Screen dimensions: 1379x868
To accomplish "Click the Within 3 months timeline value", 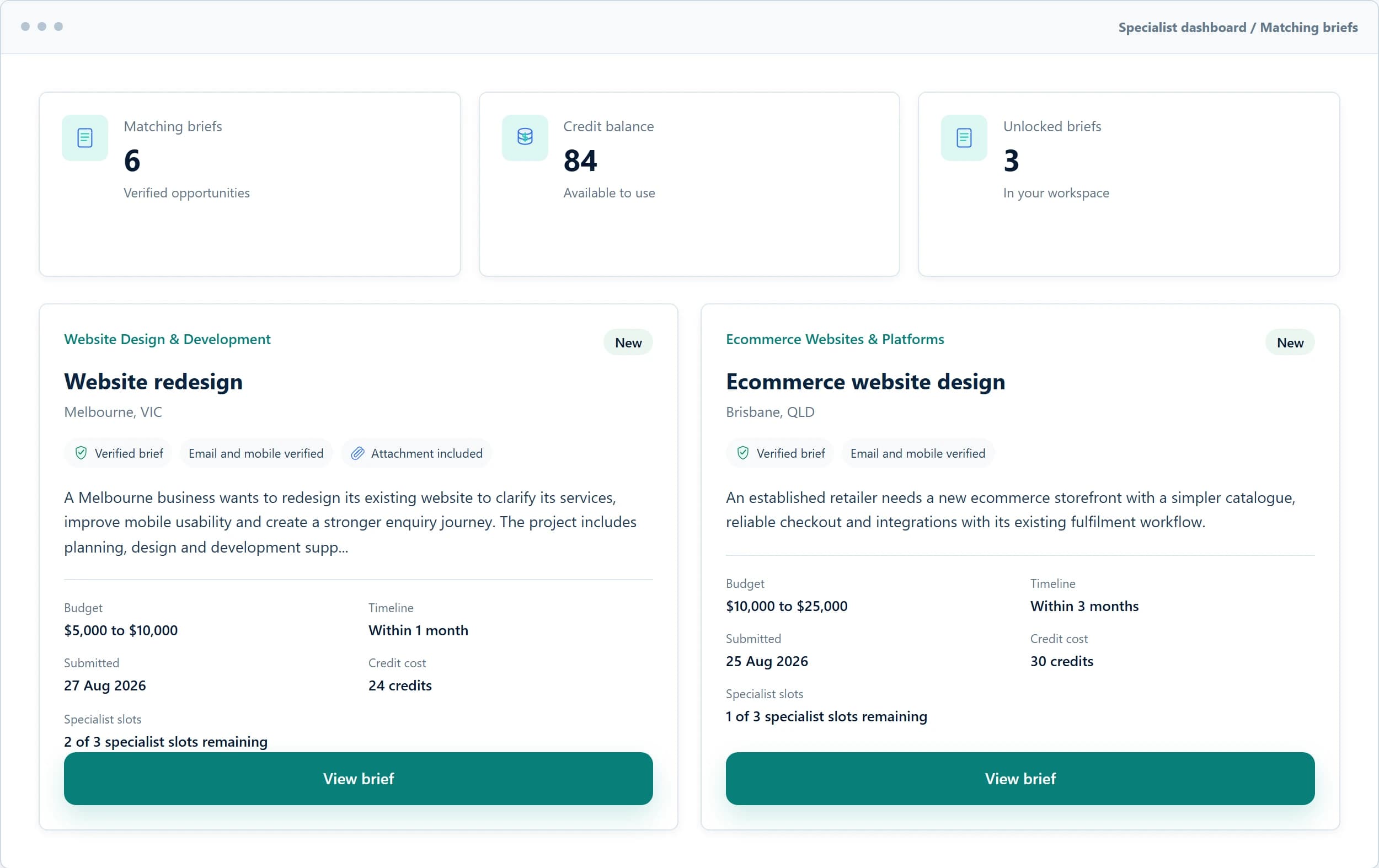I will [1084, 606].
